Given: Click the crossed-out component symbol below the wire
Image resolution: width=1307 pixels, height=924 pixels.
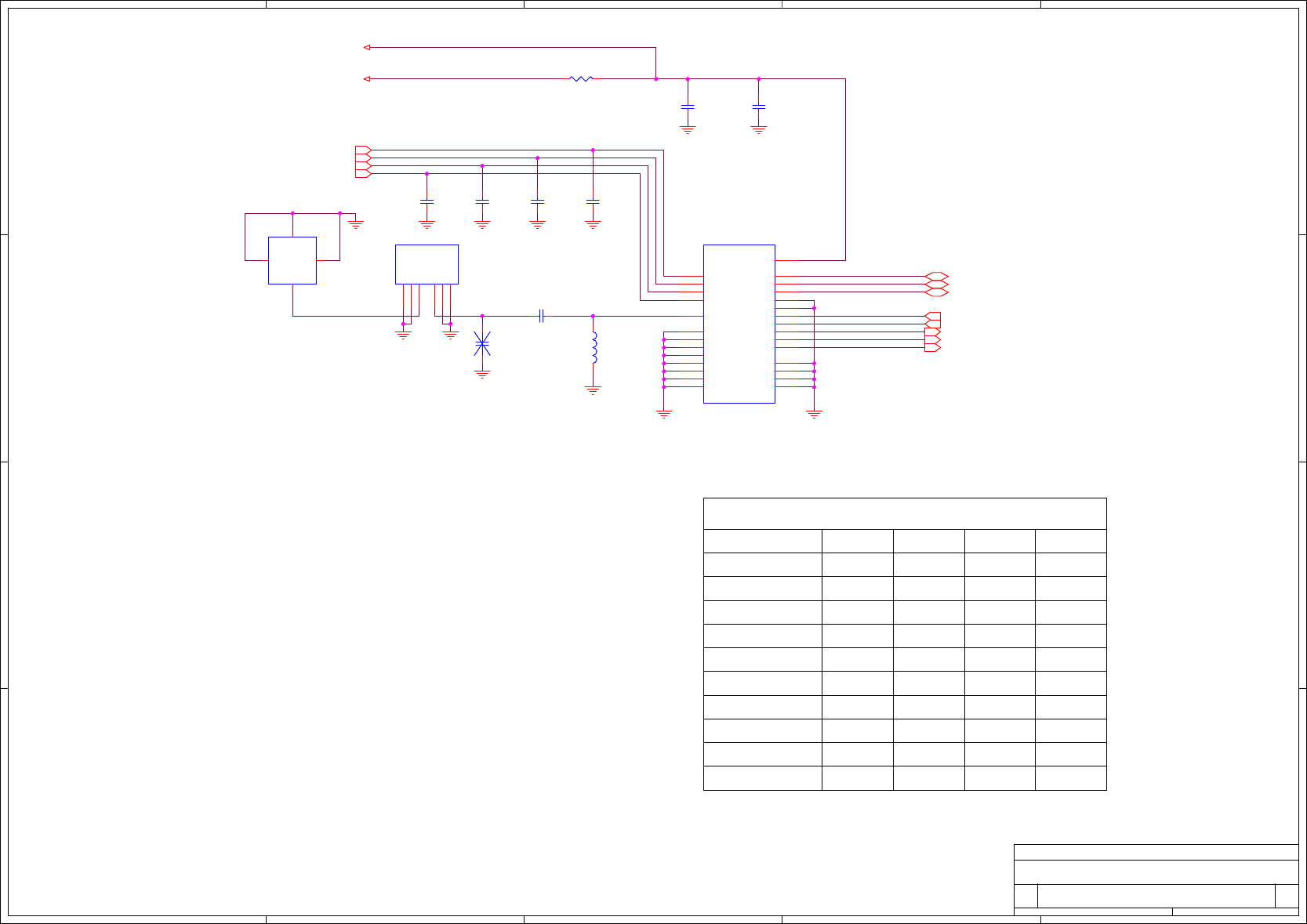Looking at the screenshot, I should [x=482, y=343].
